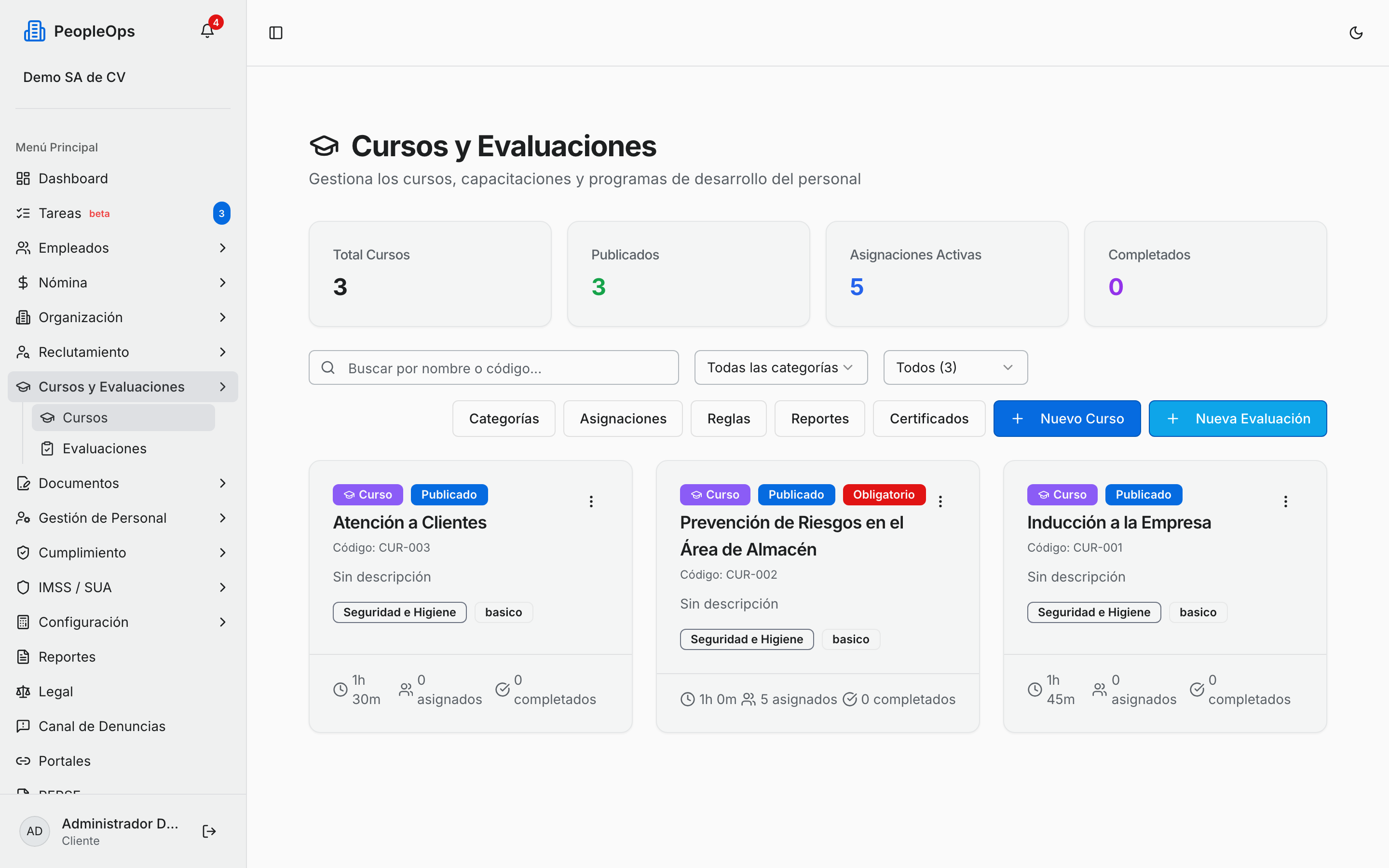Expand the Gestión de Personal chevron
This screenshot has width=1389, height=868.
[223, 518]
